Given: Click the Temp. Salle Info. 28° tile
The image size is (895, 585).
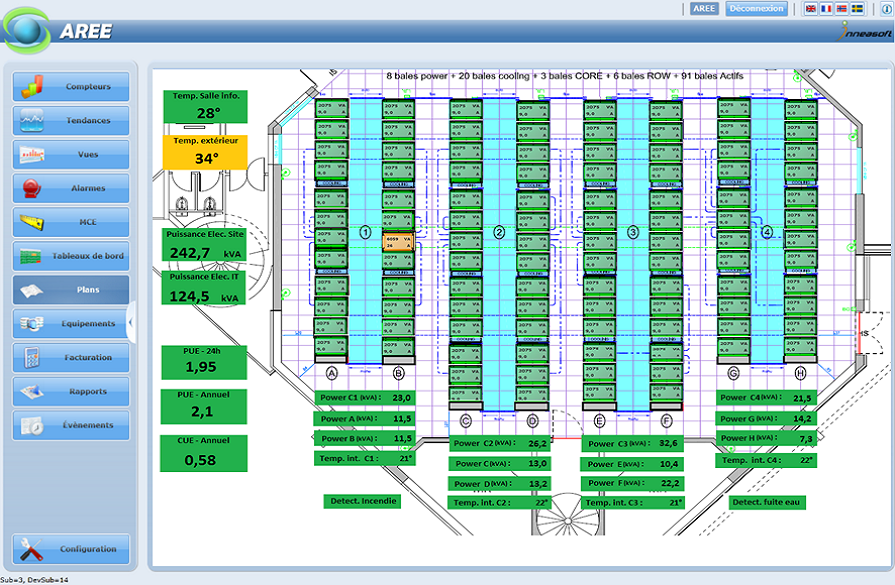Looking at the screenshot, I should tap(205, 106).
